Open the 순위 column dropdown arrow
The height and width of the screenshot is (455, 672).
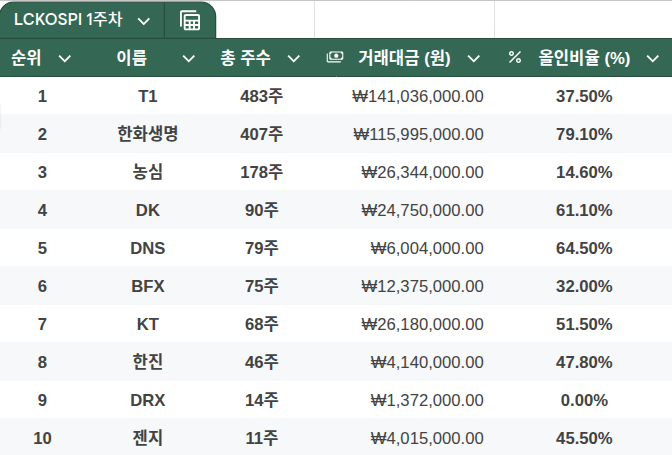point(65,58)
